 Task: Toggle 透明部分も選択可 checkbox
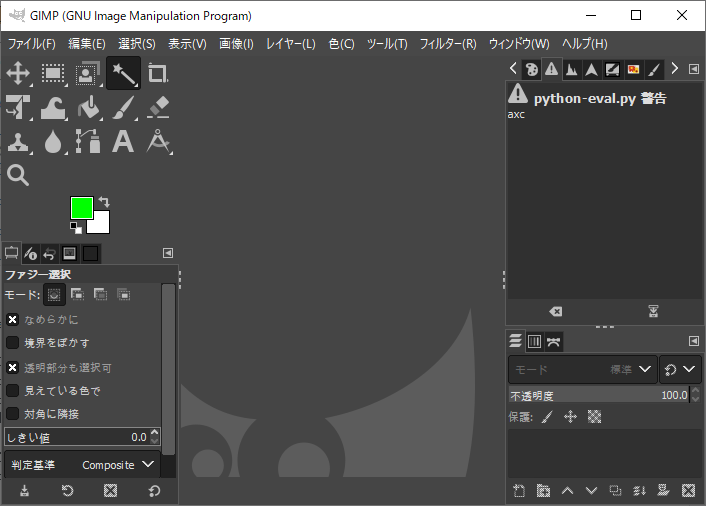(13, 368)
